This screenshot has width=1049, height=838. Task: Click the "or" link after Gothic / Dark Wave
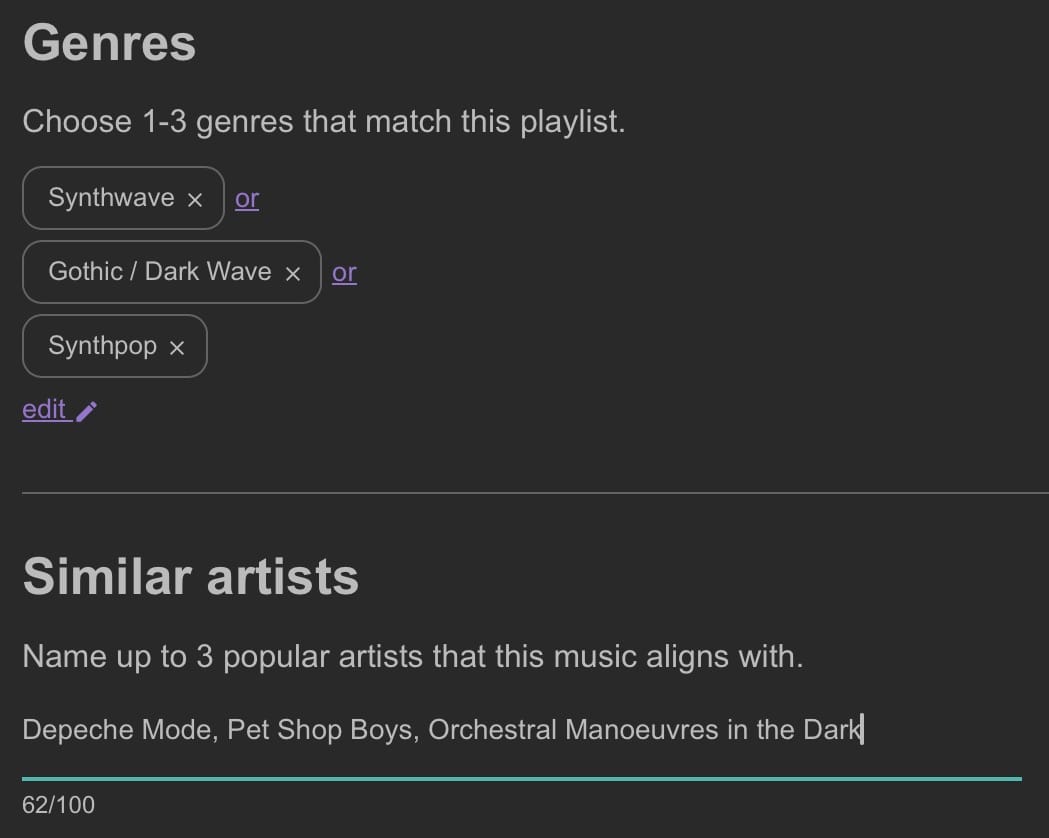(x=344, y=272)
